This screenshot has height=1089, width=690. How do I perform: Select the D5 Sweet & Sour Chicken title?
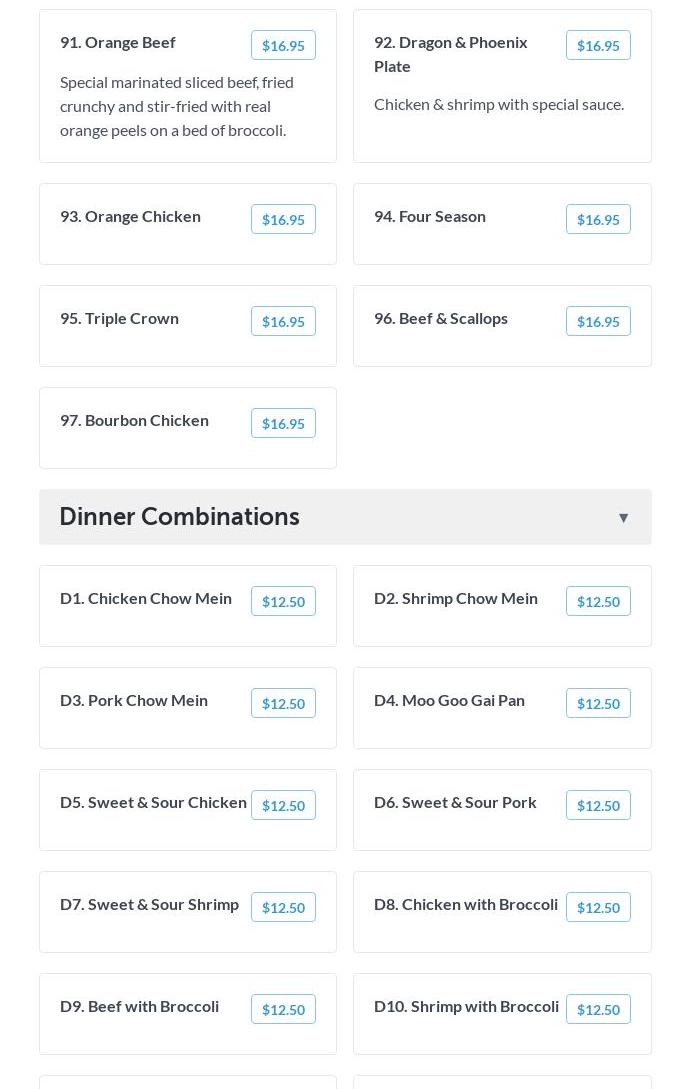coord(153,802)
